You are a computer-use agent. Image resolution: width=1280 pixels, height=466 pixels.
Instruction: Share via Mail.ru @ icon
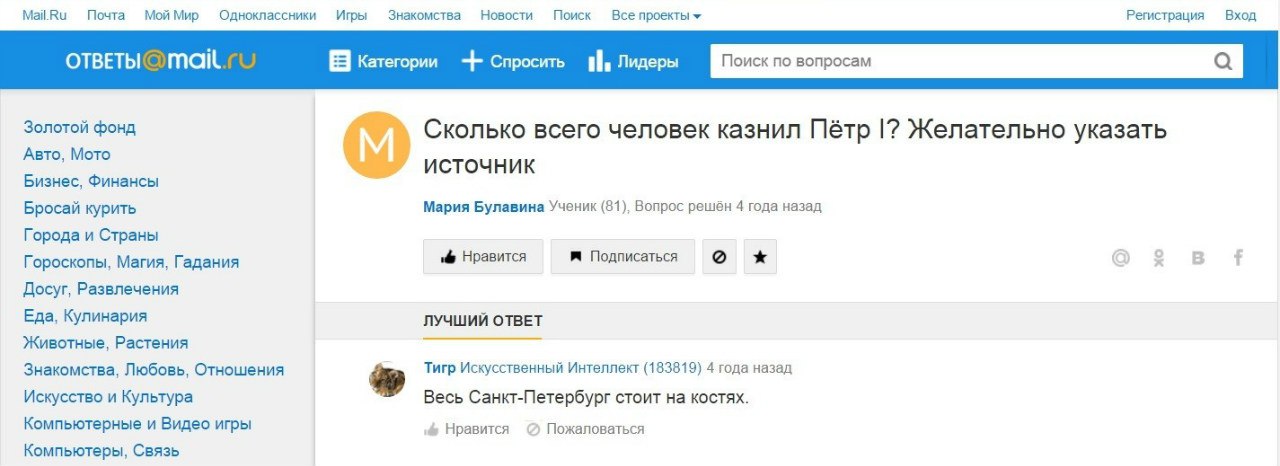tap(1120, 258)
